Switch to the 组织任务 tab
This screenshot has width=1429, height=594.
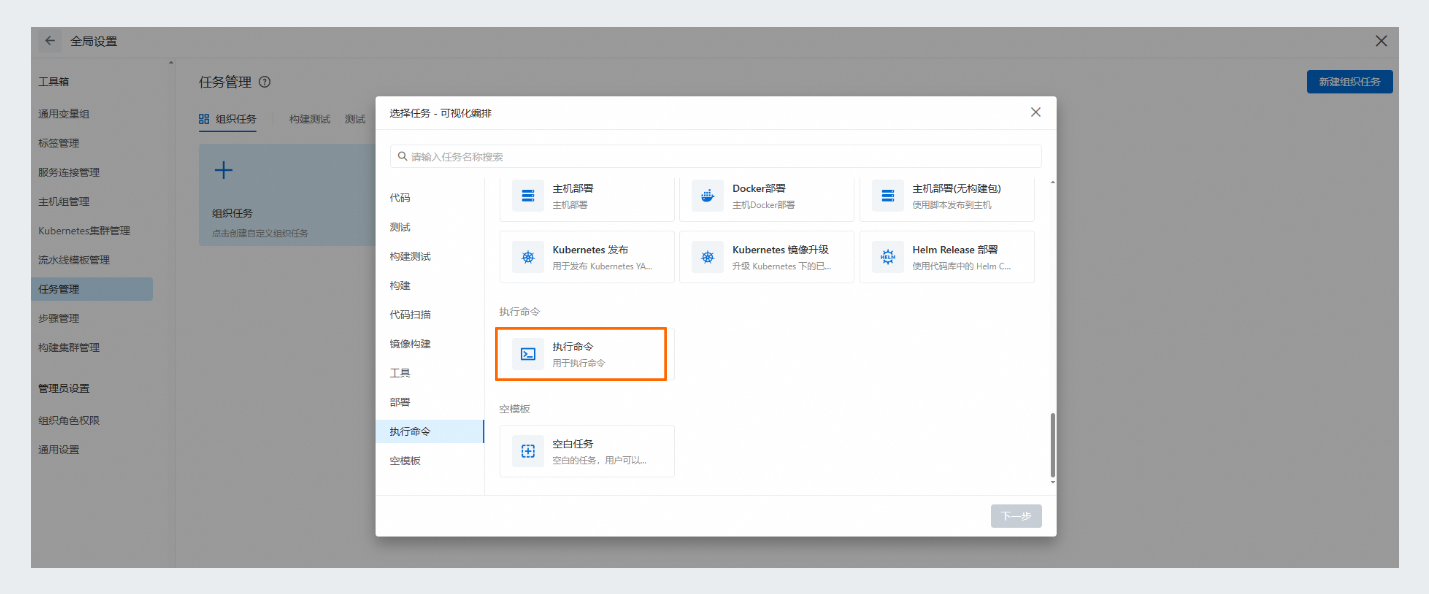(228, 118)
